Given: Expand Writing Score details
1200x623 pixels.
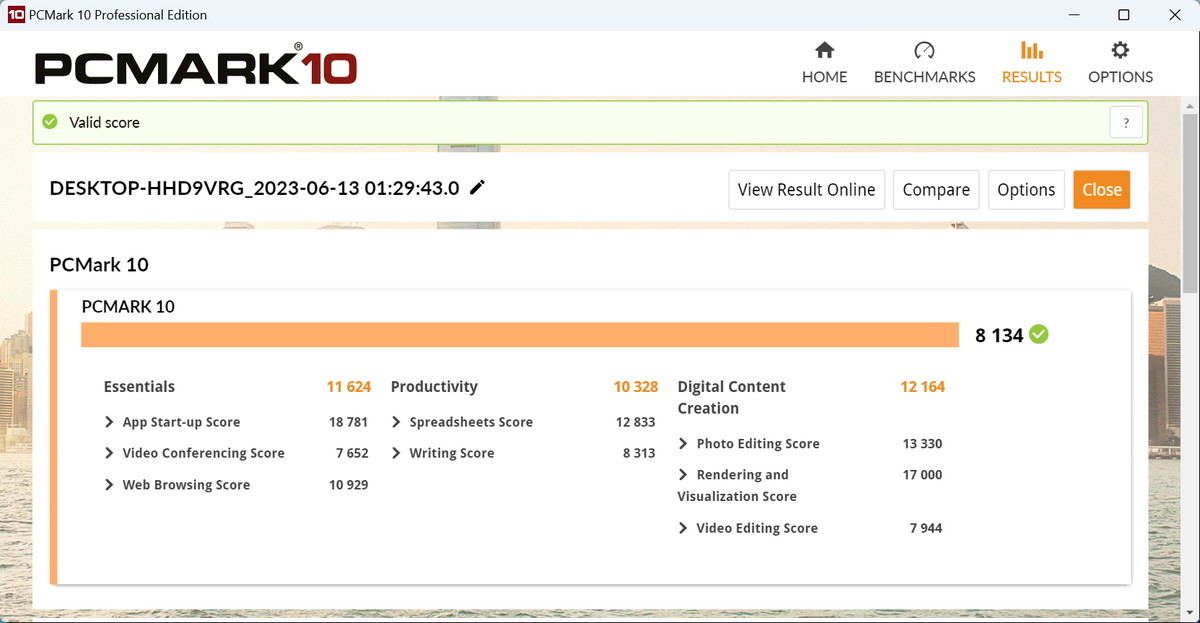Looking at the screenshot, I should [x=396, y=453].
